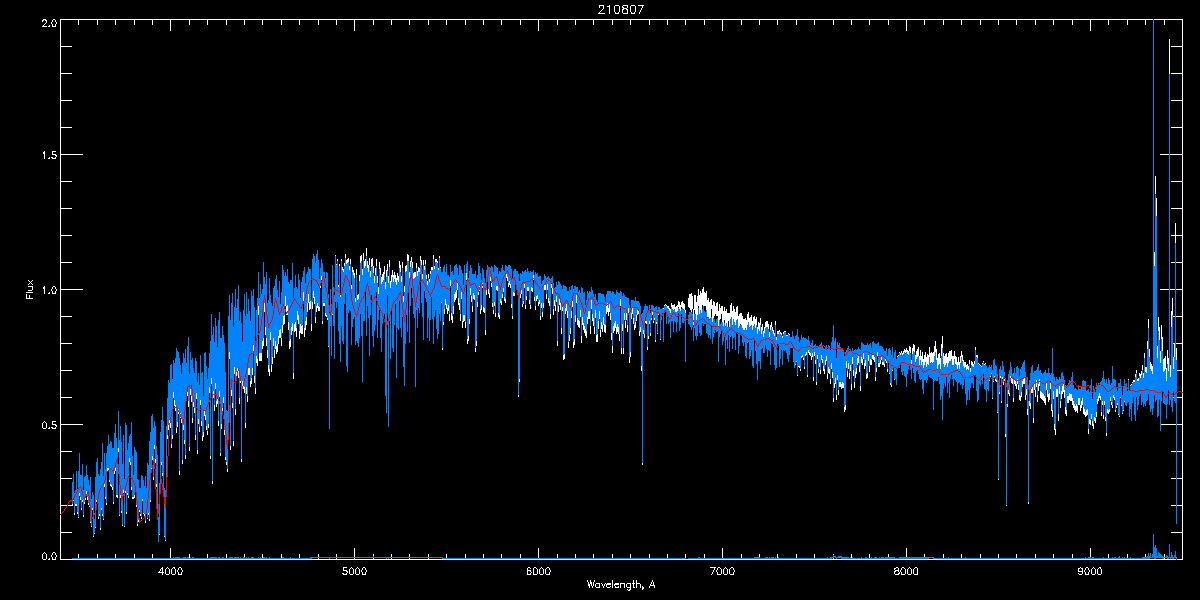Click the 1.5 y-axis tick label

[x=47, y=156]
